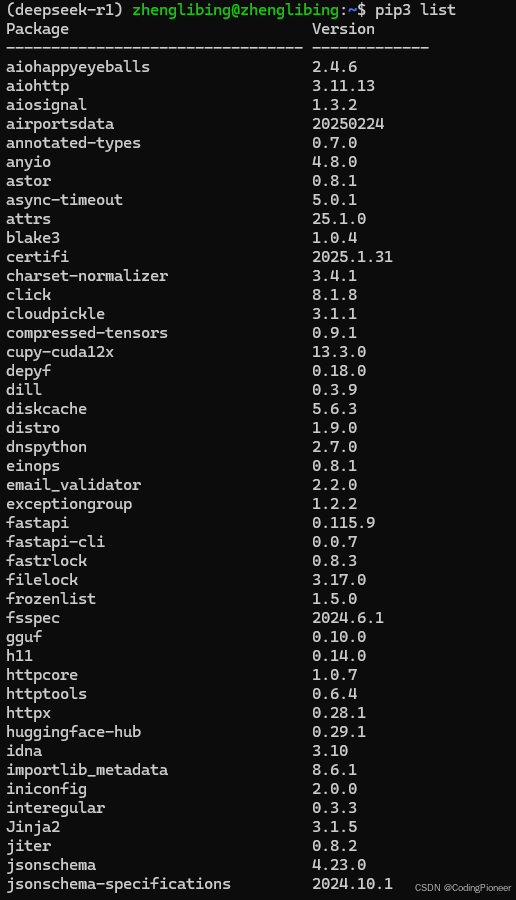Click the deepseek-r1 environment prompt prefix
516x900 pixels.
(x=64, y=10)
